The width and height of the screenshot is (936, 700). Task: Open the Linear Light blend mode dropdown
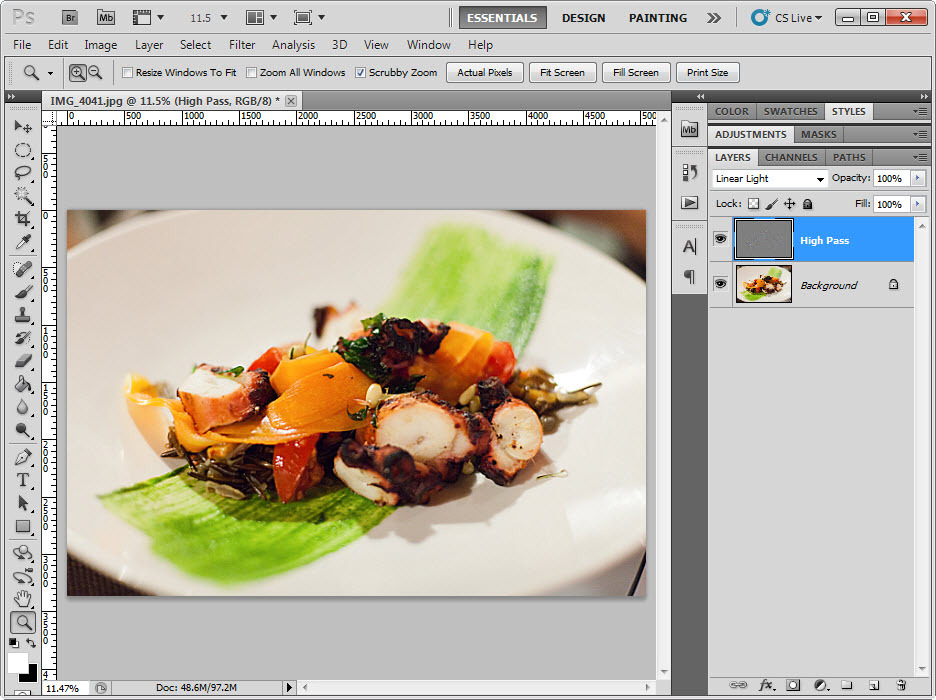(770, 179)
